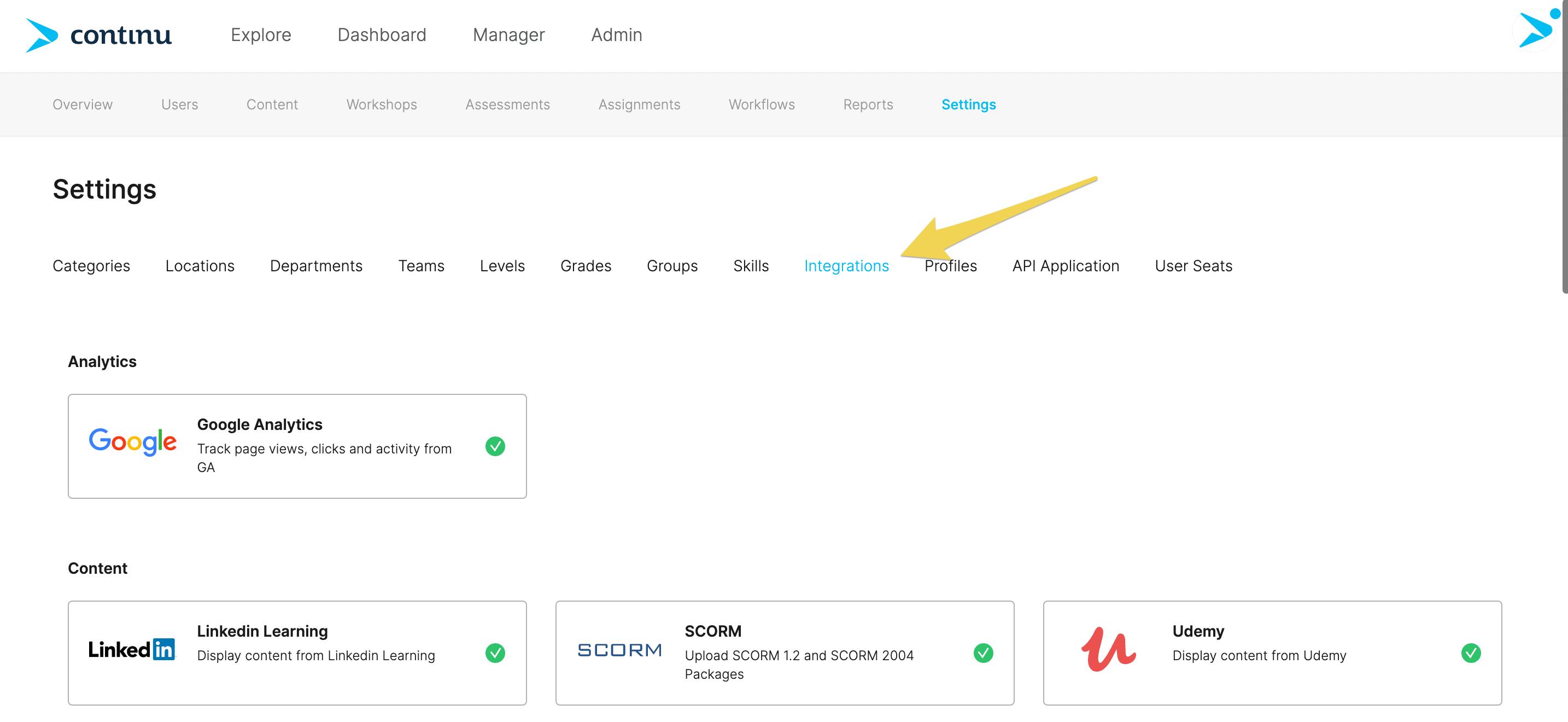Click the Google logo on the Analytics card

click(133, 442)
